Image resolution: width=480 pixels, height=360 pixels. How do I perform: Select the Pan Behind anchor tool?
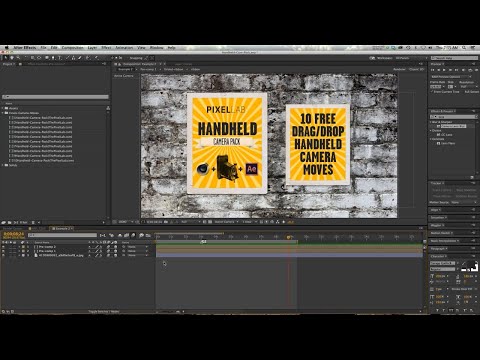39,58
